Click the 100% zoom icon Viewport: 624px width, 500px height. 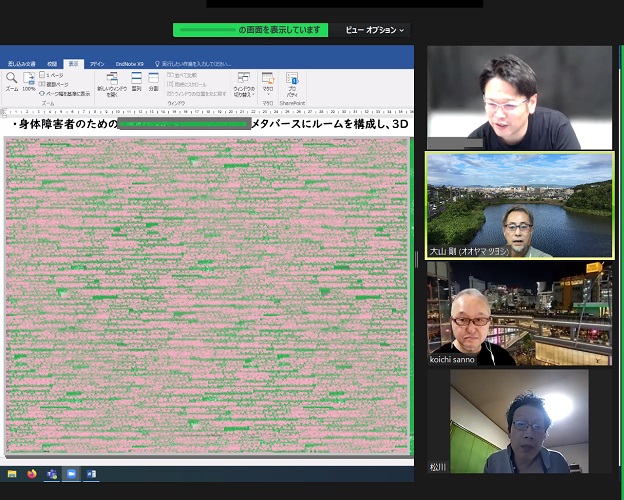[29, 79]
